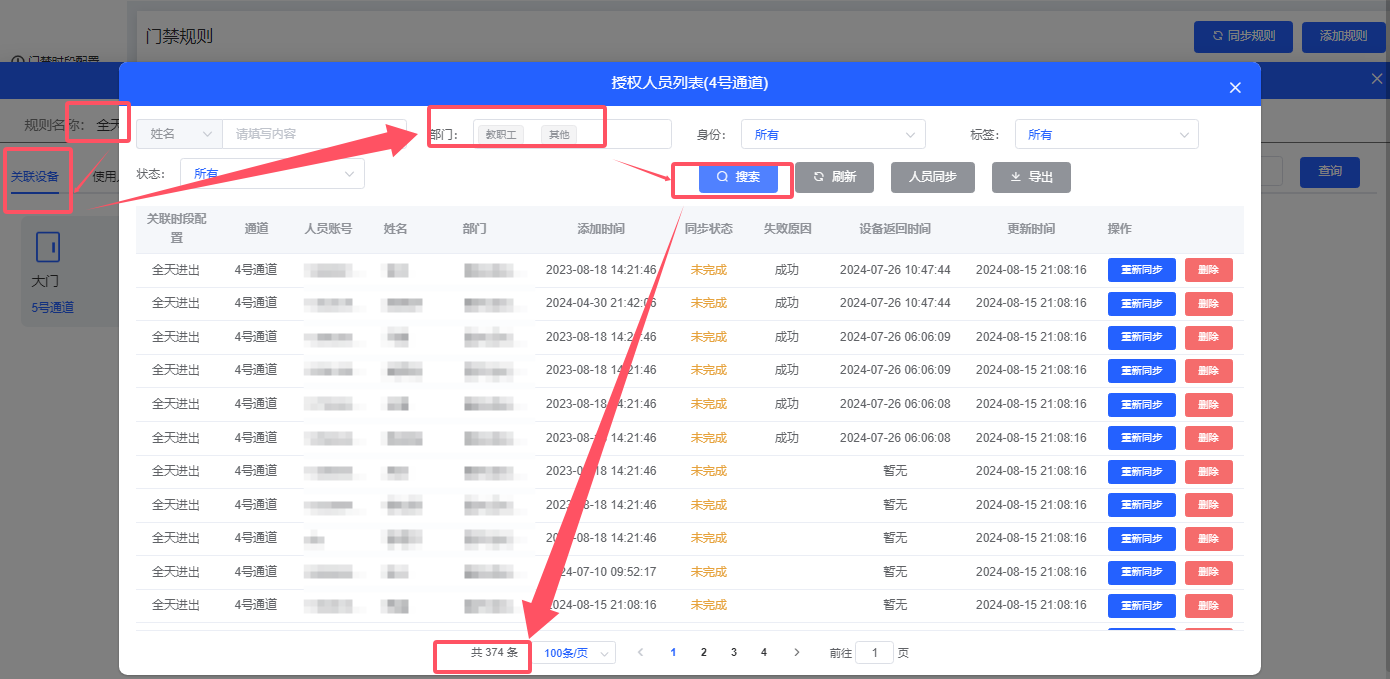
Task: Open the 姓名 search field type dropdown
Action: 180,134
